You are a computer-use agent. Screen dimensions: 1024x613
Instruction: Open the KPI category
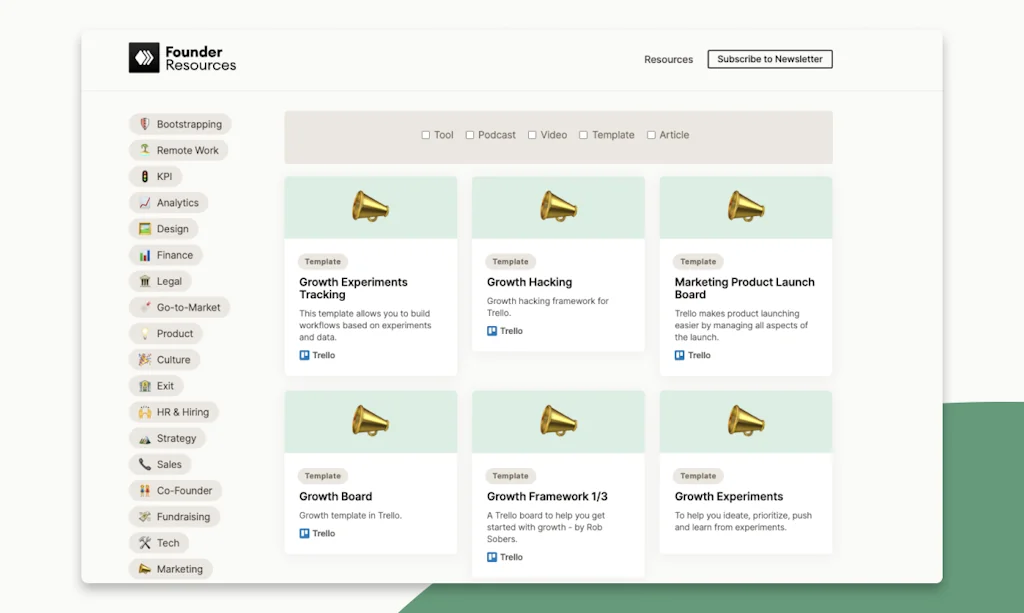click(x=155, y=176)
